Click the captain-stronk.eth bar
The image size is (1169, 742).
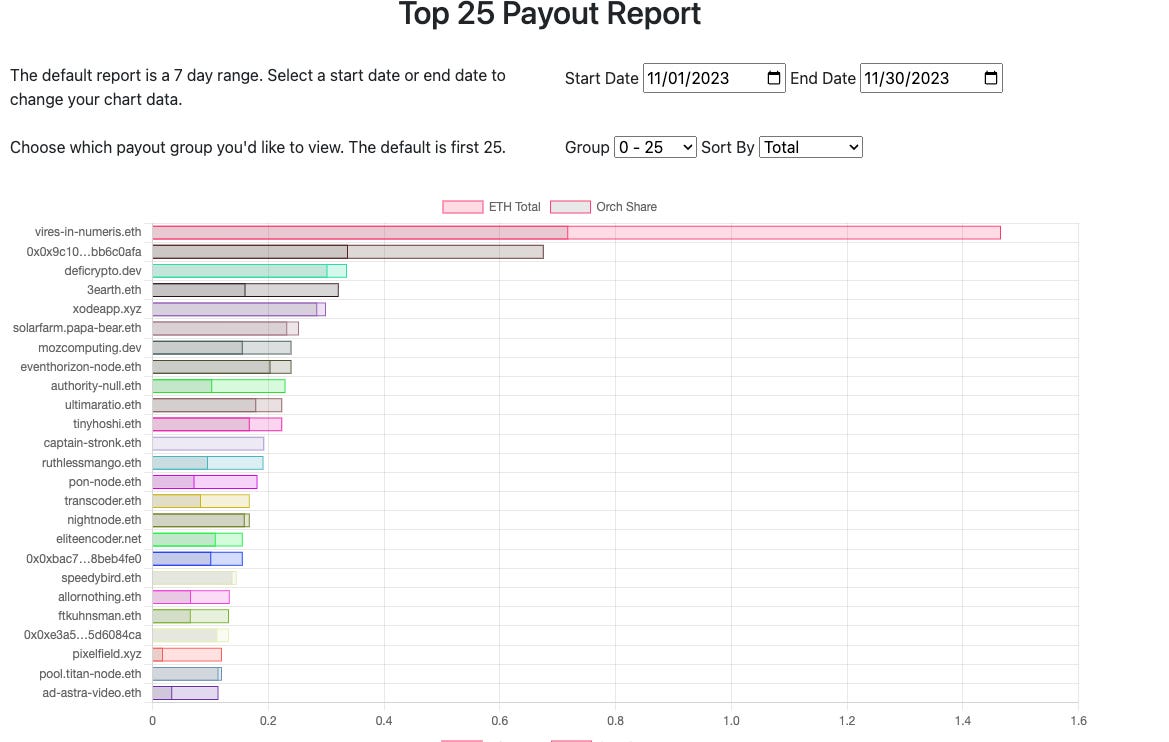pos(208,443)
